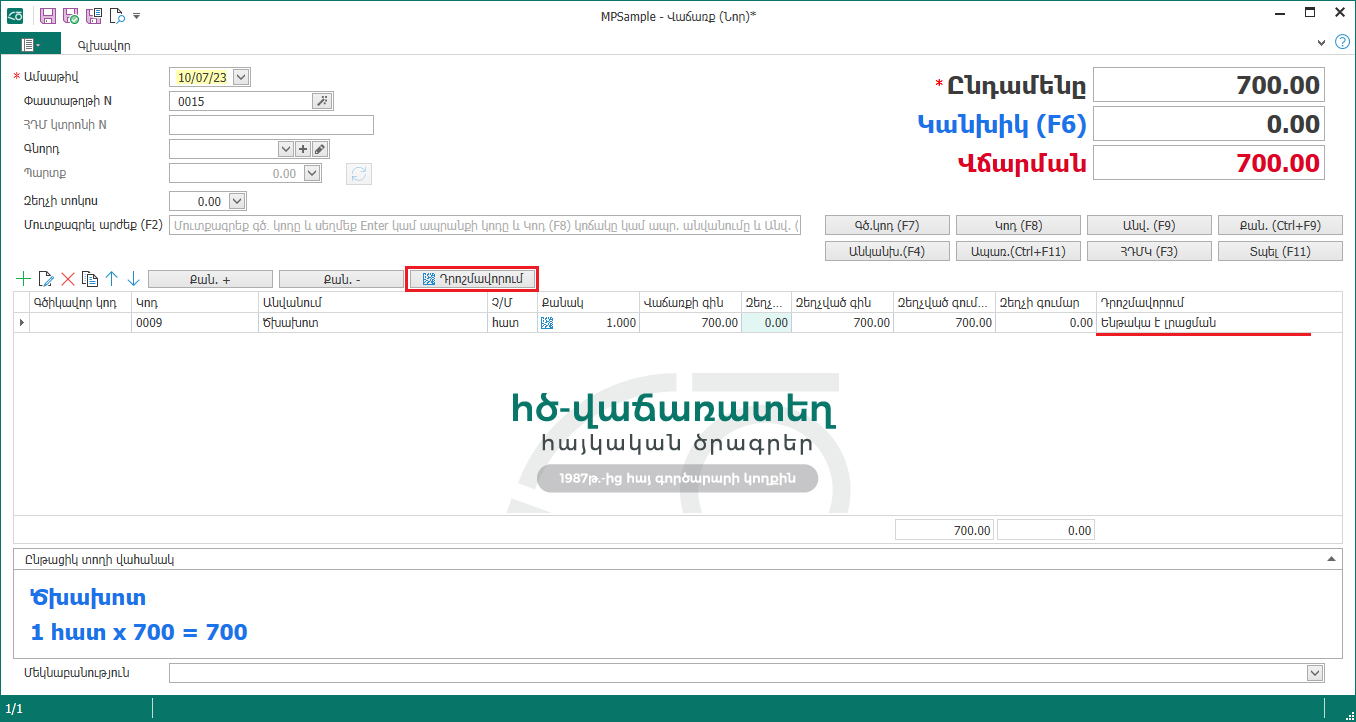Select the Ծխախոտ name cell in the table

(372, 323)
